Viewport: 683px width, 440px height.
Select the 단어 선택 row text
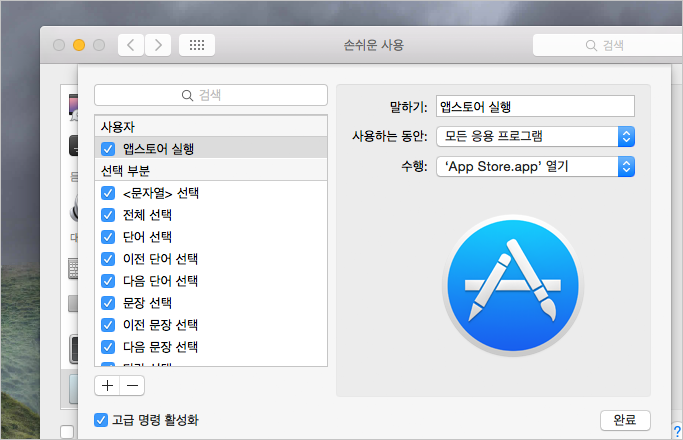click(147, 237)
